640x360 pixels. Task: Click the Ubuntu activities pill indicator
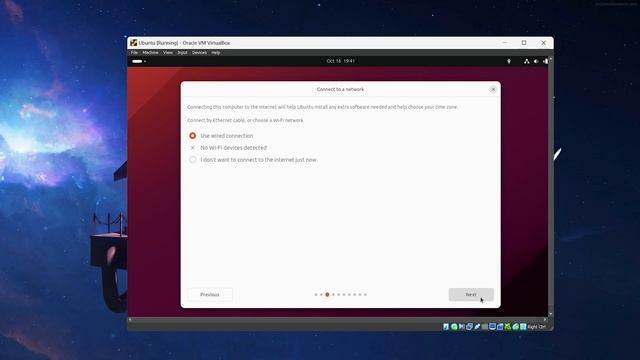click(x=137, y=61)
